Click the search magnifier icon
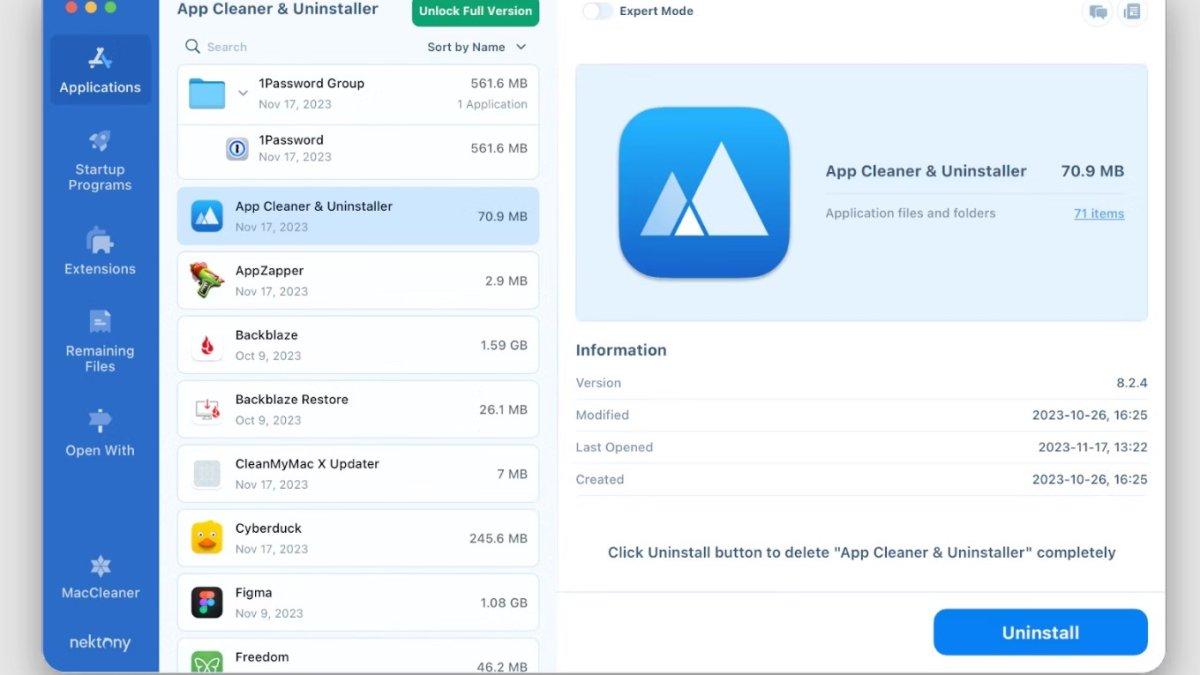The width and height of the screenshot is (1200, 675). click(x=192, y=46)
